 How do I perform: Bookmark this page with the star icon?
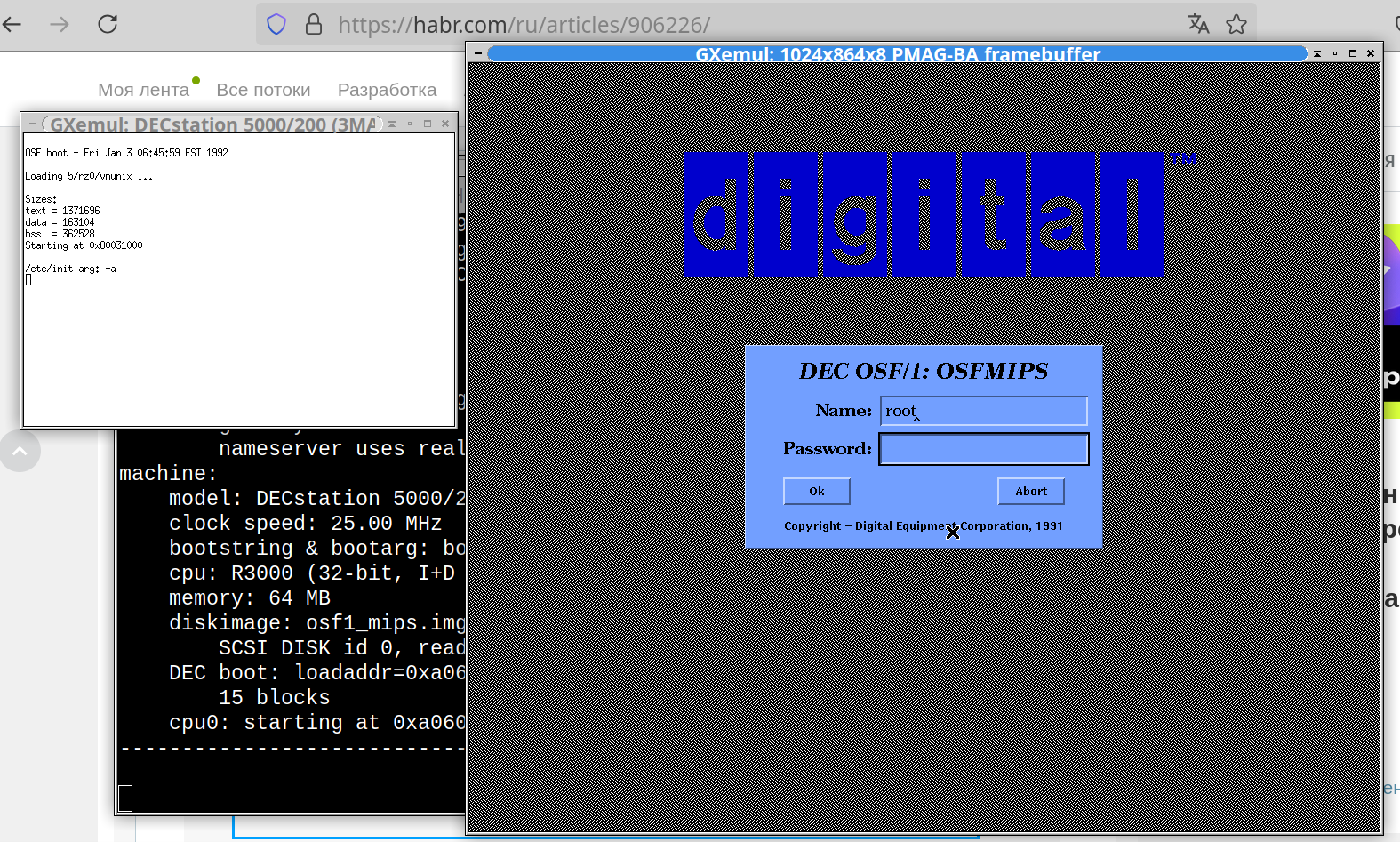(1236, 24)
